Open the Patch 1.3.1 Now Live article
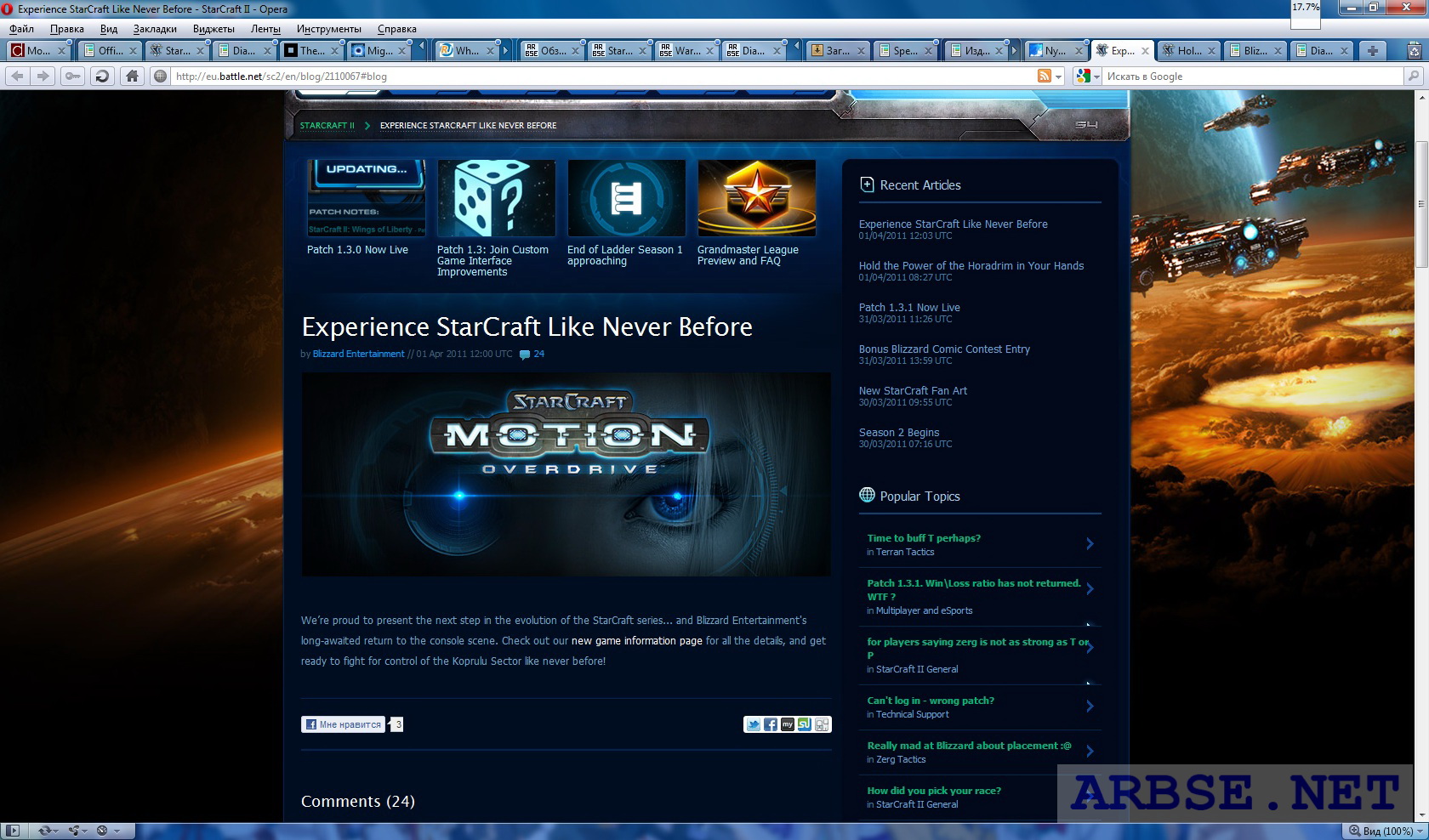The width and height of the screenshot is (1429, 840). 909,308
